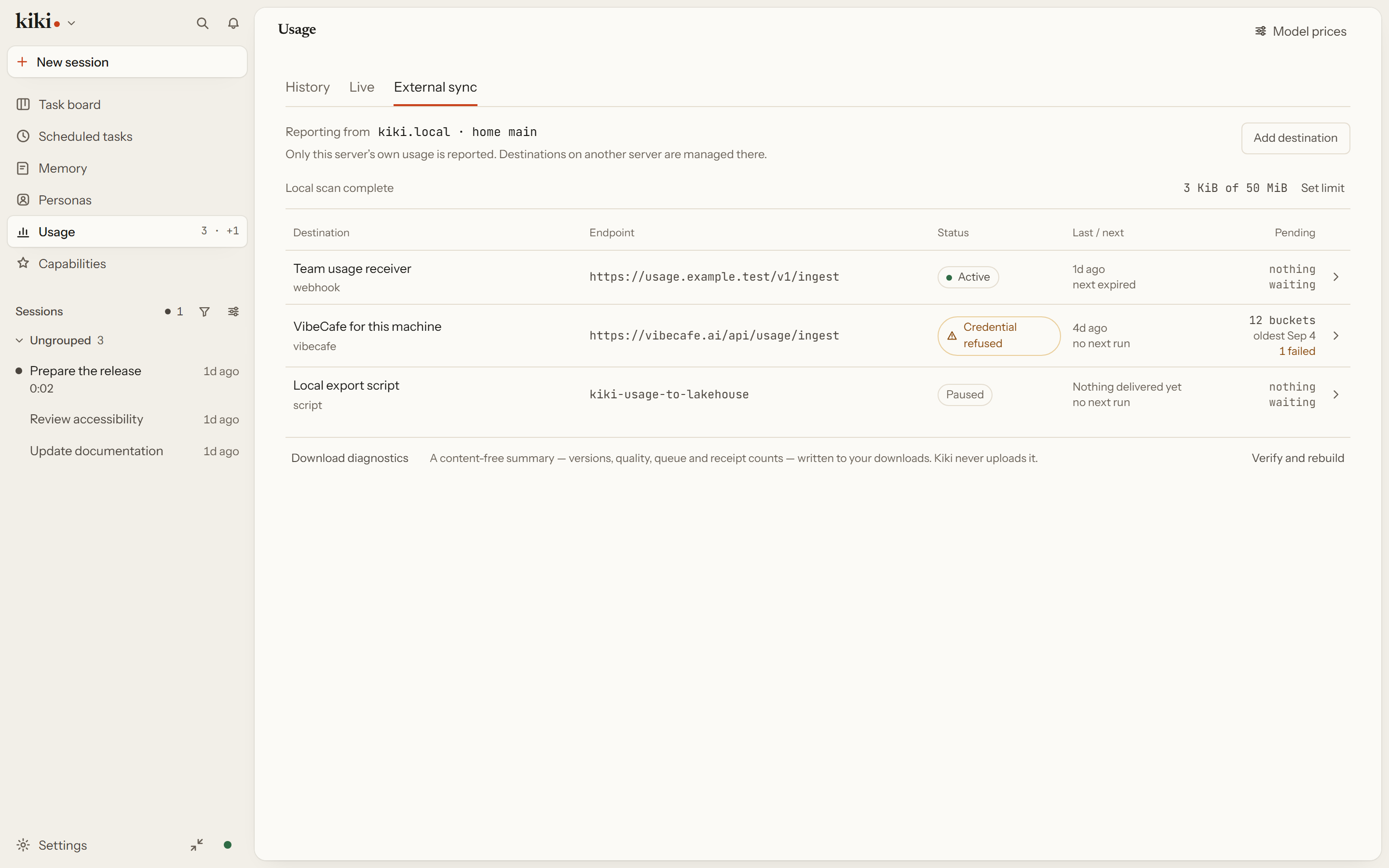Open the notifications bell
This screenshot has width=1389, height=868.
pos(233,24)
